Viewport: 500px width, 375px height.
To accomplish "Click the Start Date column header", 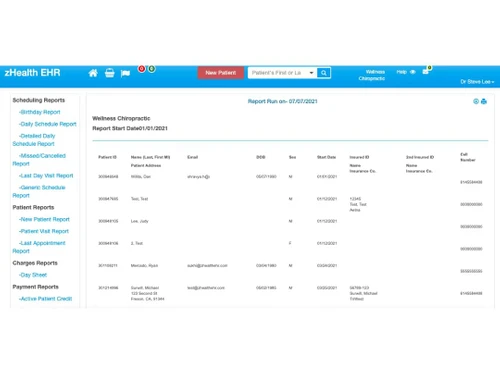I will pyautogui.click(x=326, y=157).
